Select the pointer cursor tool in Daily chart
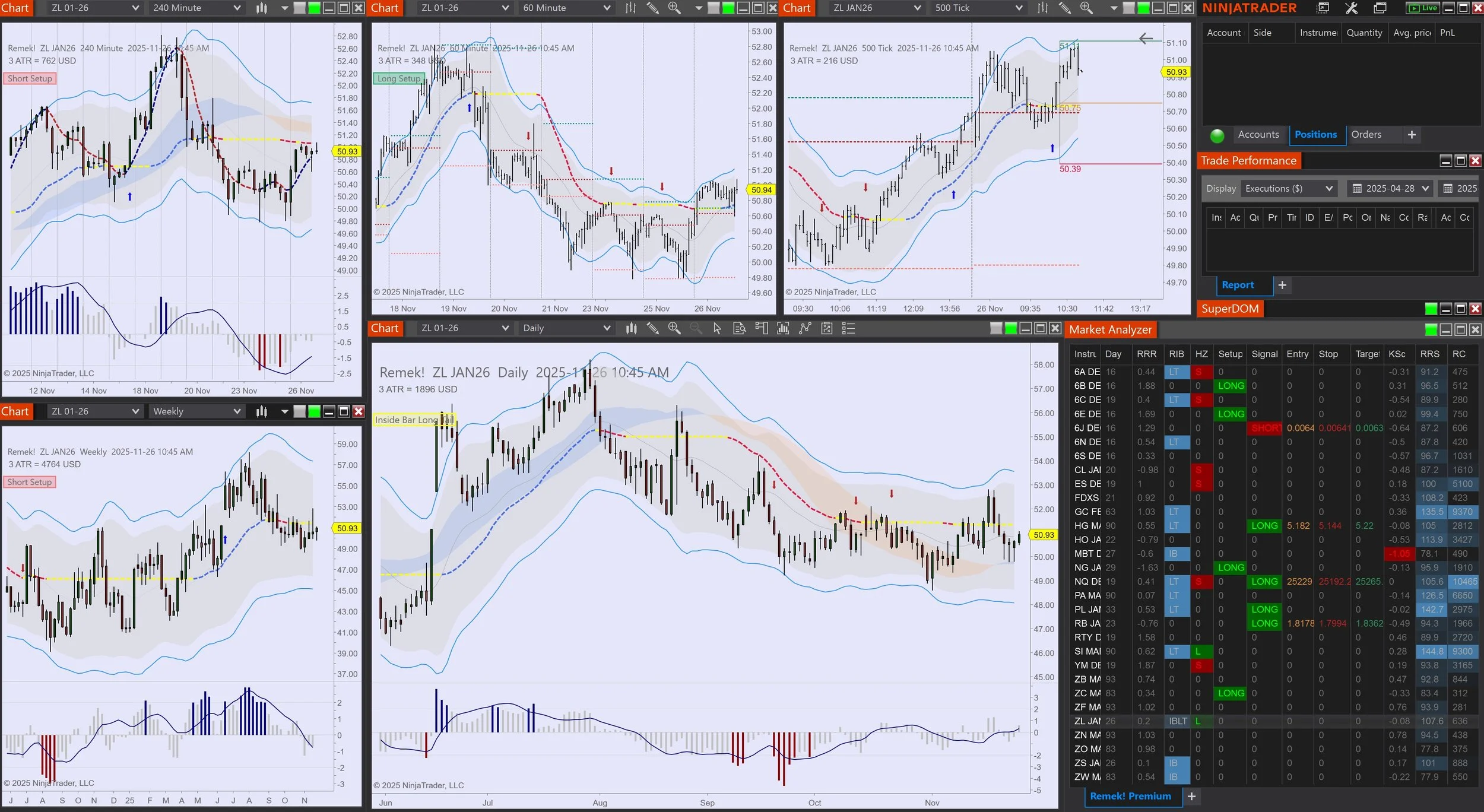 (717, 328)
